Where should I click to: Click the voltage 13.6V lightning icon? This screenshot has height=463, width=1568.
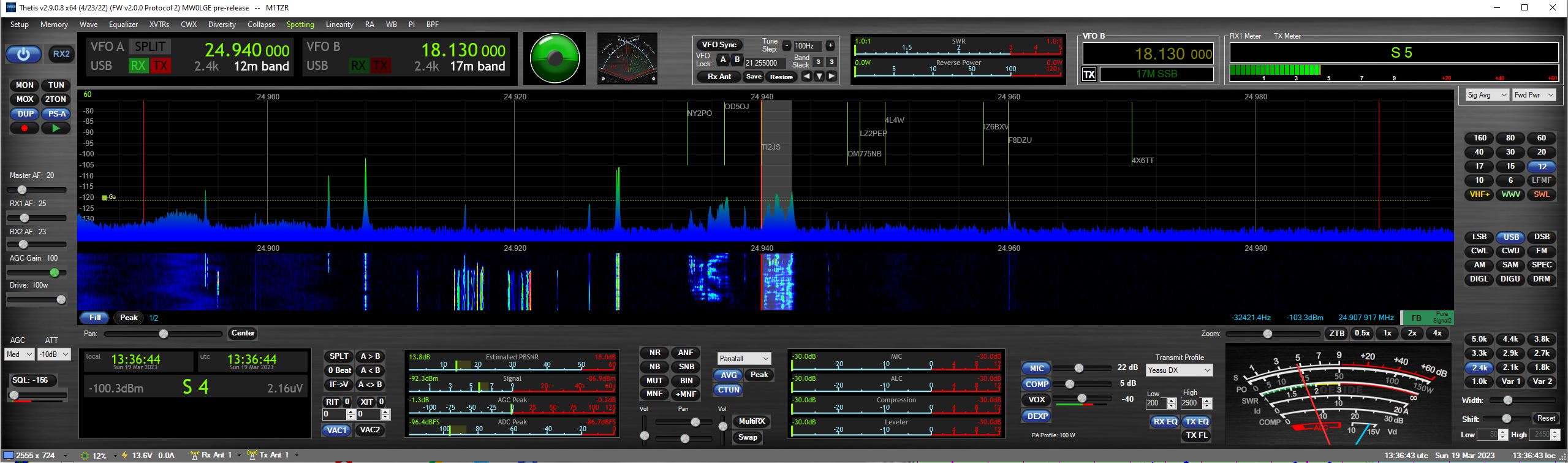coord(125,455)
